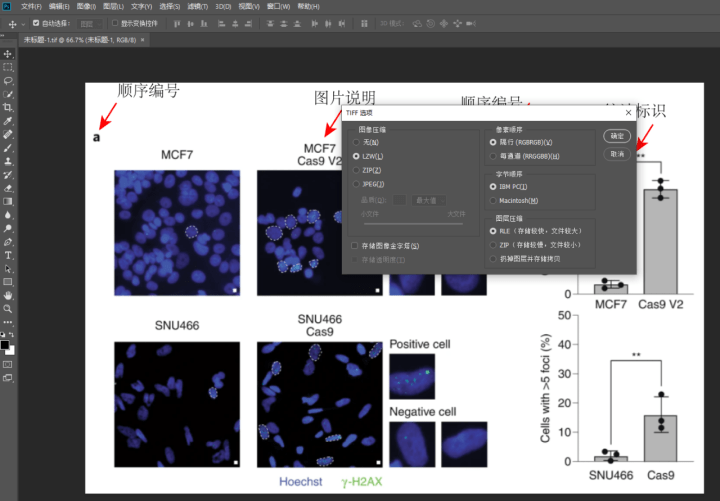Select Macintosh byte order
The image size is (720, 501).
(493, 199)
